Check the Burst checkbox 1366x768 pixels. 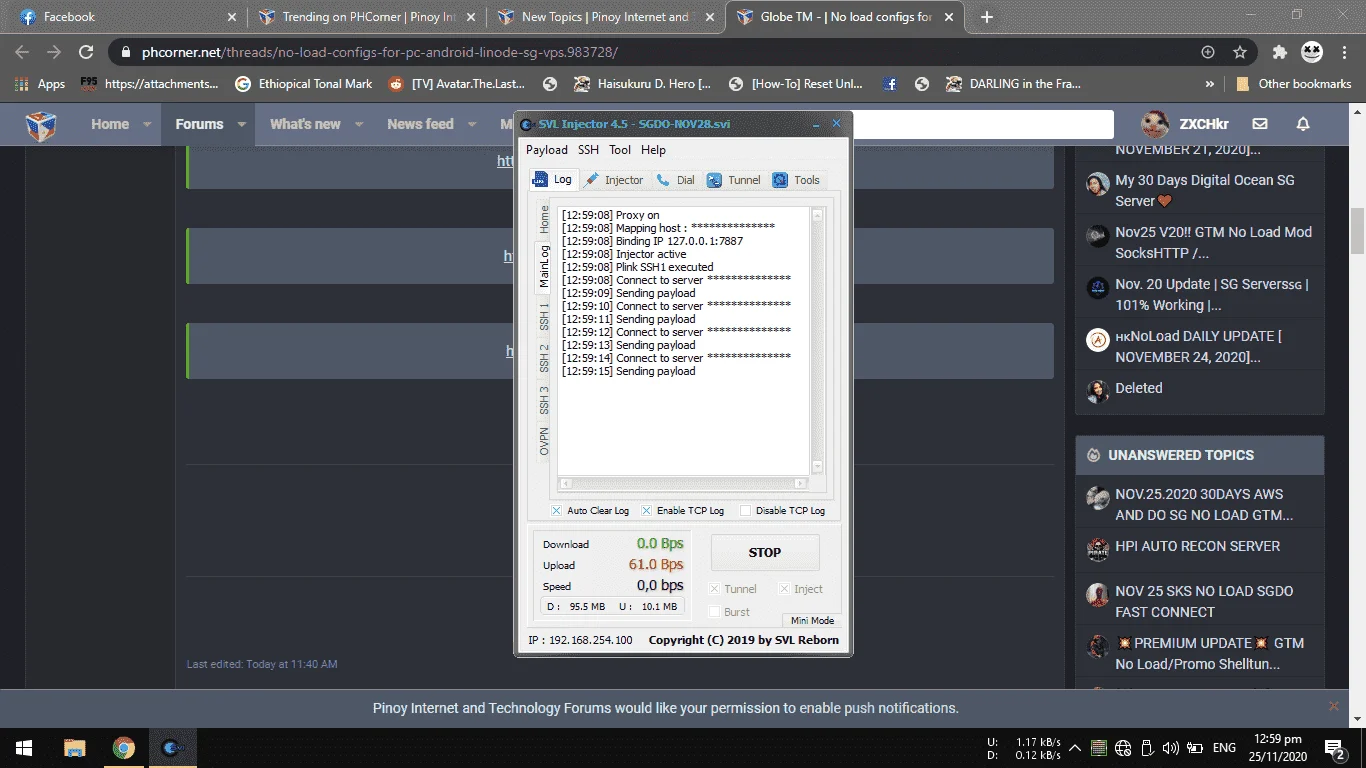(x=714, y=612)
